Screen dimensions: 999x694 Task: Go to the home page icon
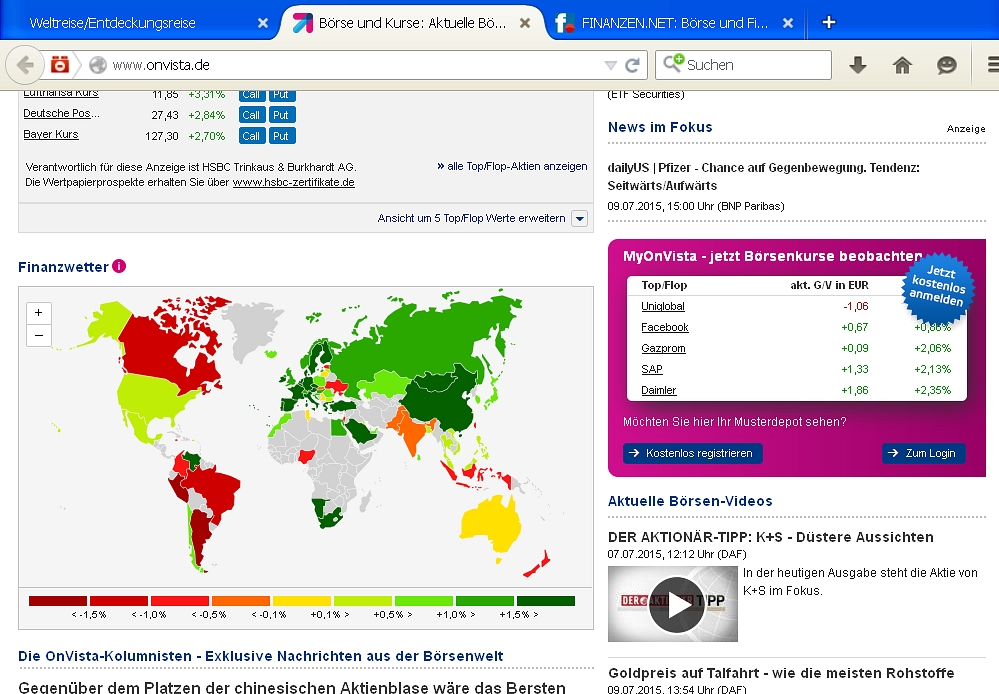coord(902,64)
